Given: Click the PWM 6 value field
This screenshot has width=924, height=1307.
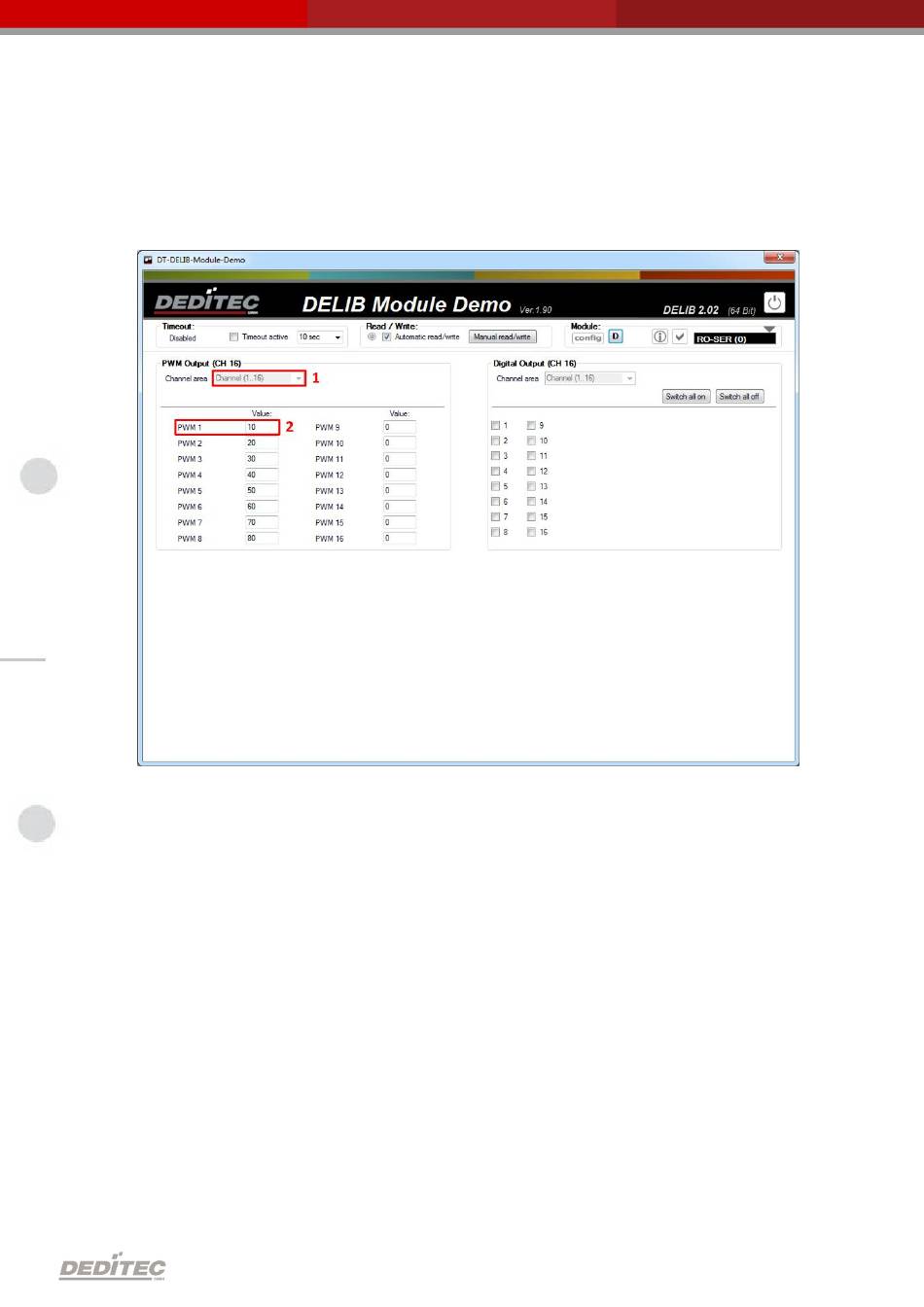Looking at the screenshot, I should coord(262,507).
